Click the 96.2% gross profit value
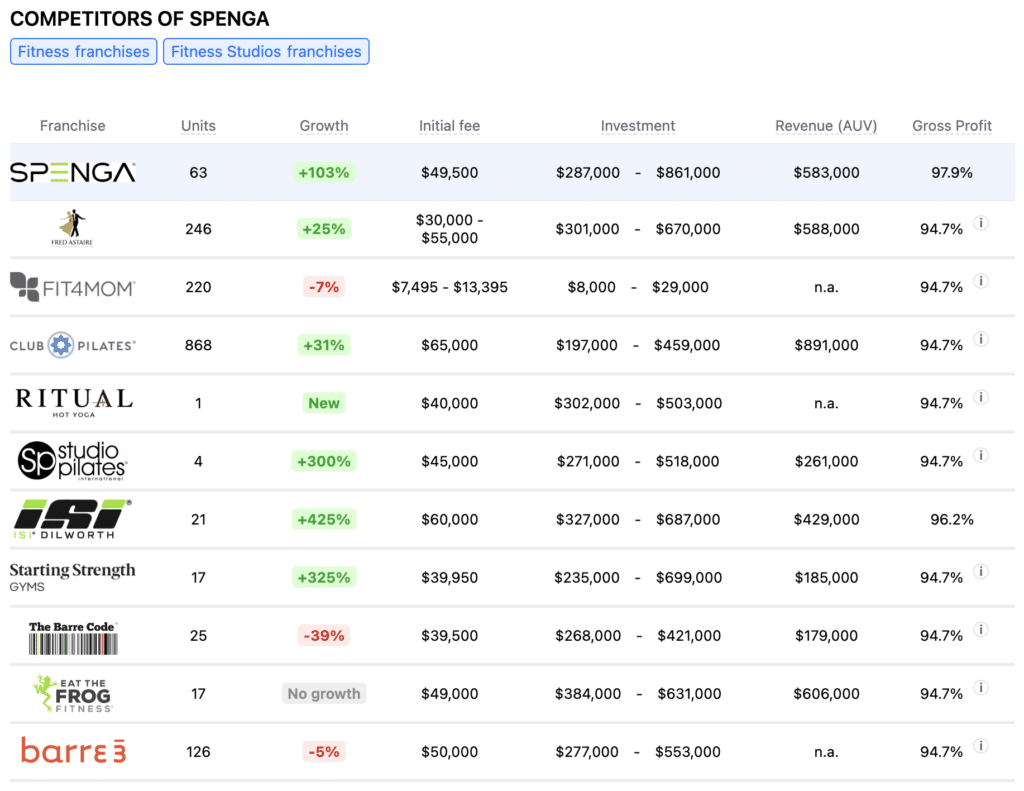Image resolution: width=1024 pixels, height=791 pixels. pyautogui.click(x=952, y=519)
